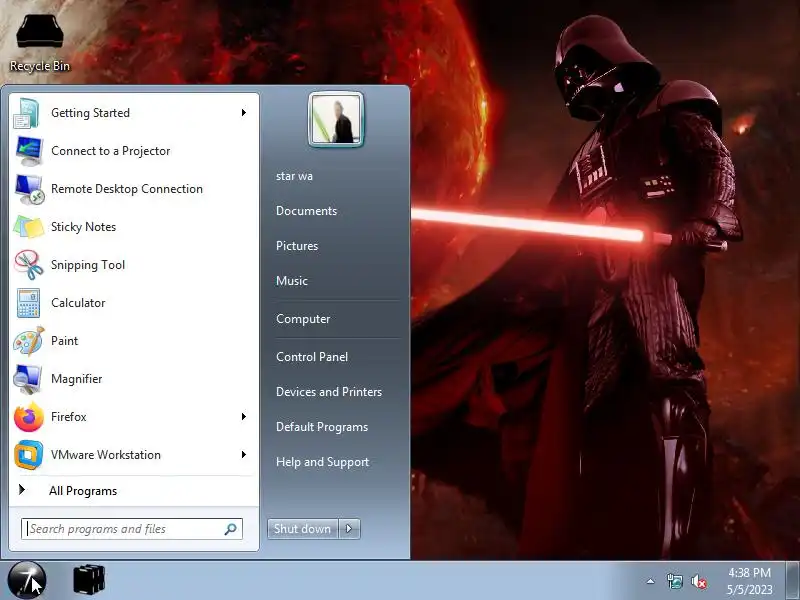
Task: Click the Start orb button
Action: pyautogui.click(x=27, y=580)
